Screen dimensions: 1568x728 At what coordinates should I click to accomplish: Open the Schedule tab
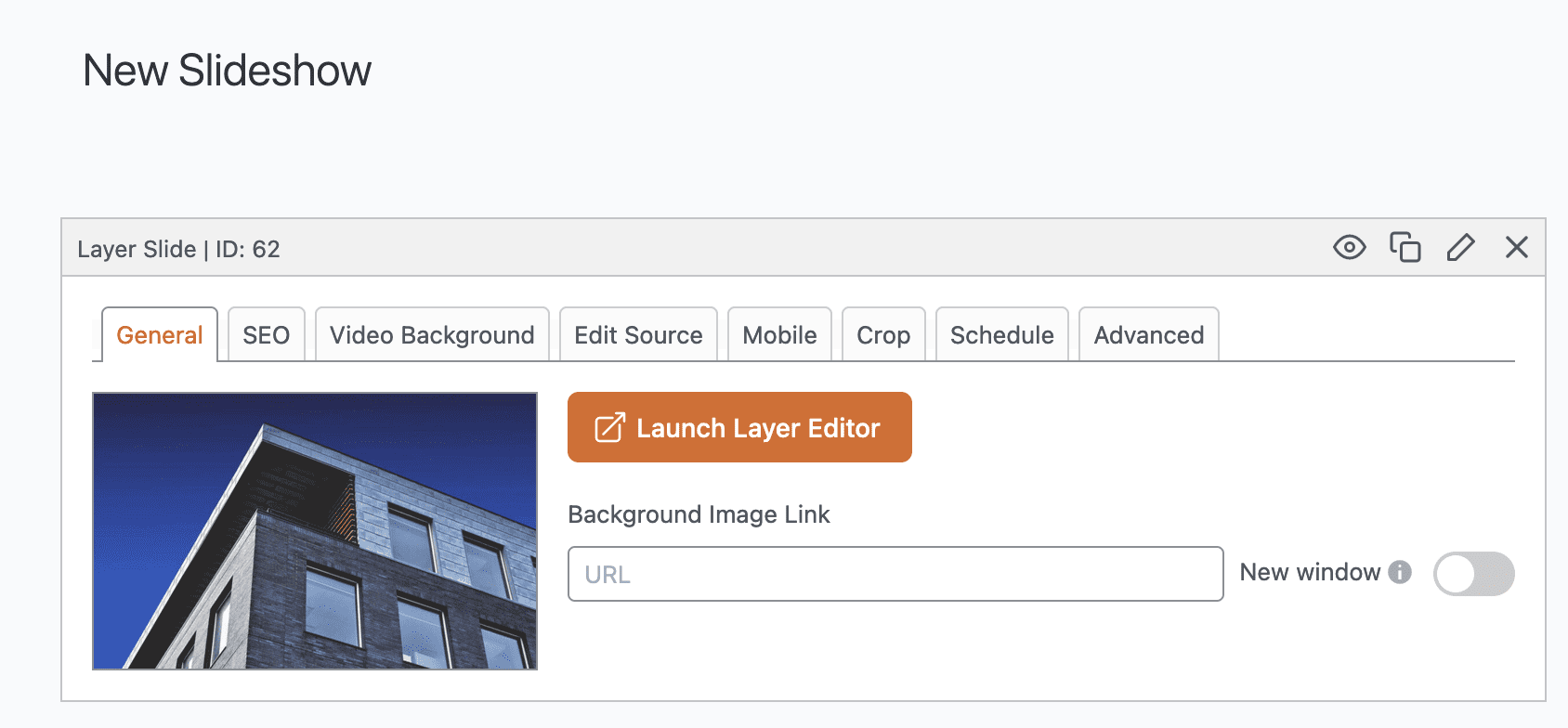coord(1001,335)
